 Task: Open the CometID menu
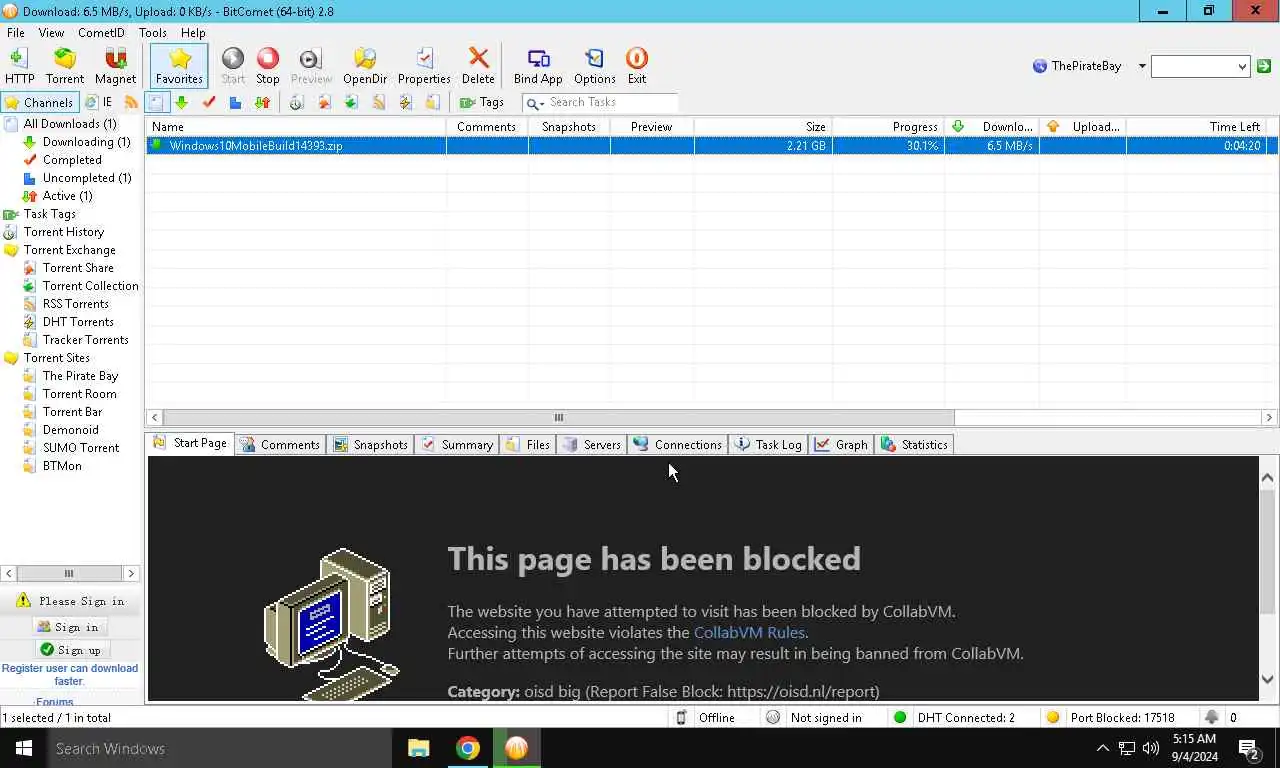[x=101, y=32]
